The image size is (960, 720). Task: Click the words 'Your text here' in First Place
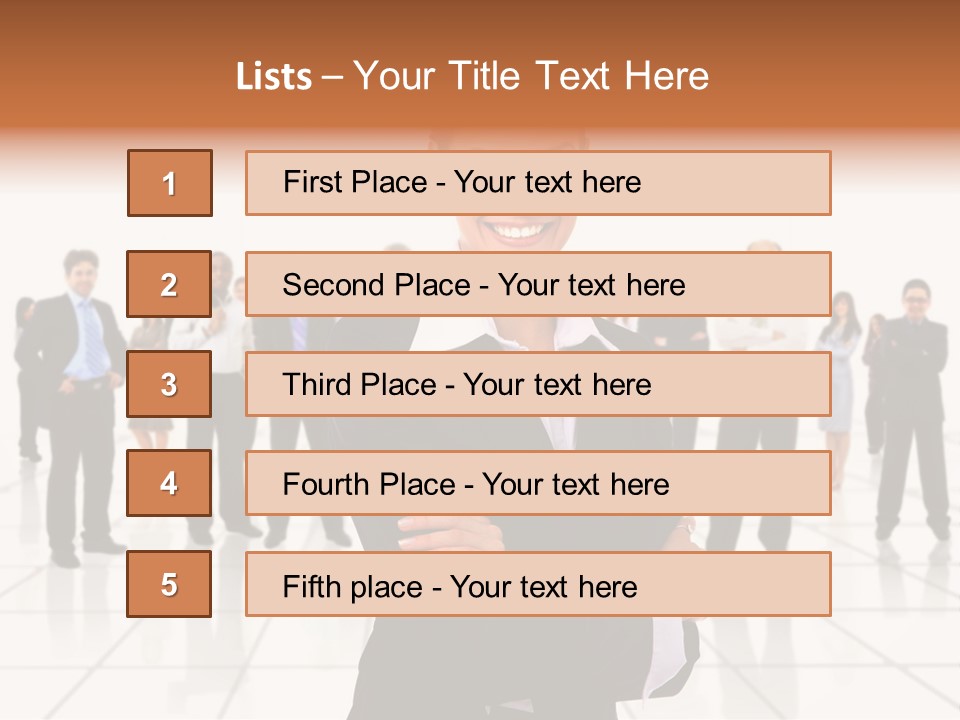[547, 182]
